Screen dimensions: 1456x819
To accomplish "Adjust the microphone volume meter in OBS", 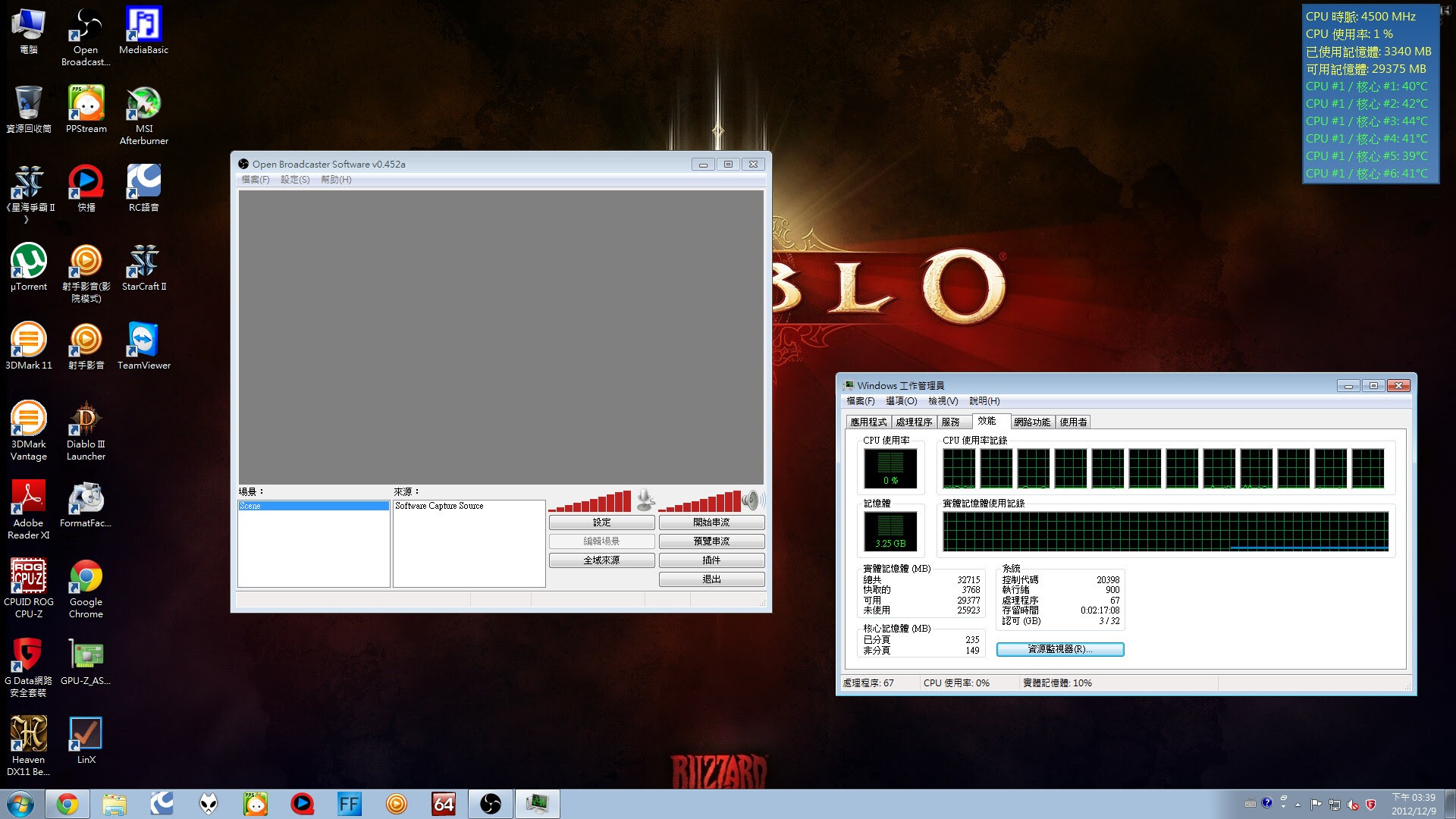I will pos(590,500).
